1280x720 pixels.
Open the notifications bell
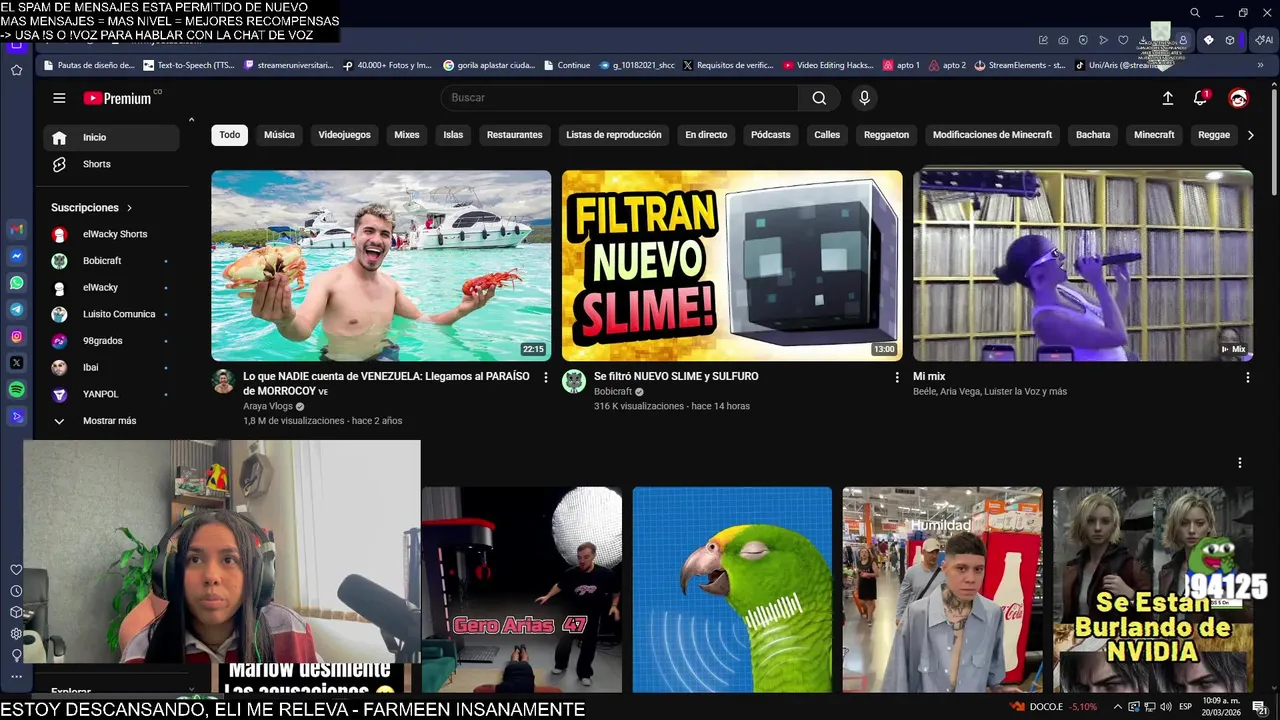point(1200,98)
